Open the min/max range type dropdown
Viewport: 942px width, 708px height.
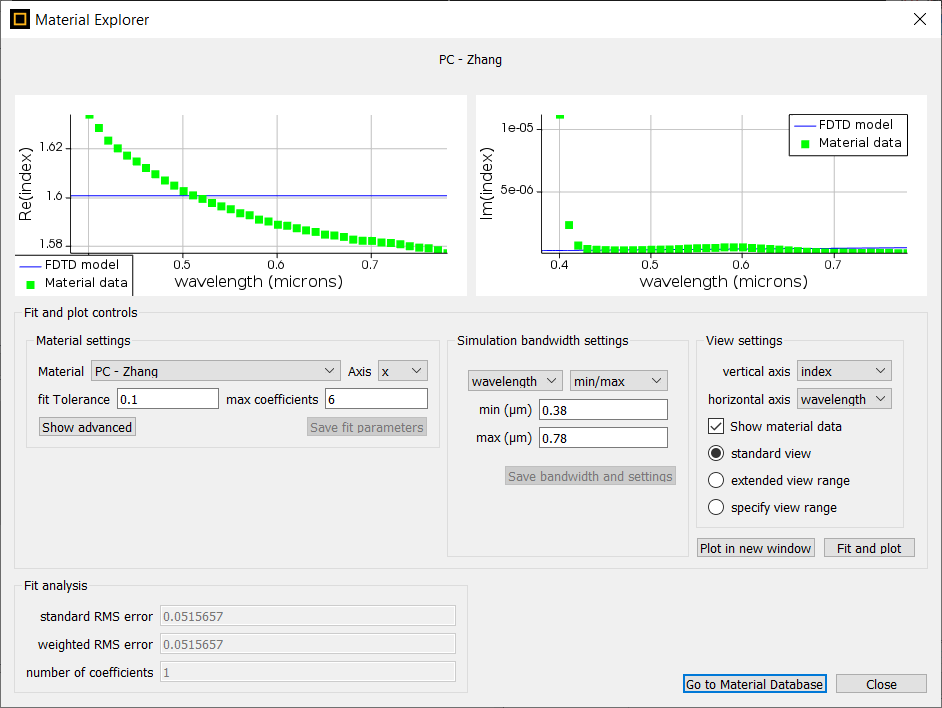tap(619, 380)
